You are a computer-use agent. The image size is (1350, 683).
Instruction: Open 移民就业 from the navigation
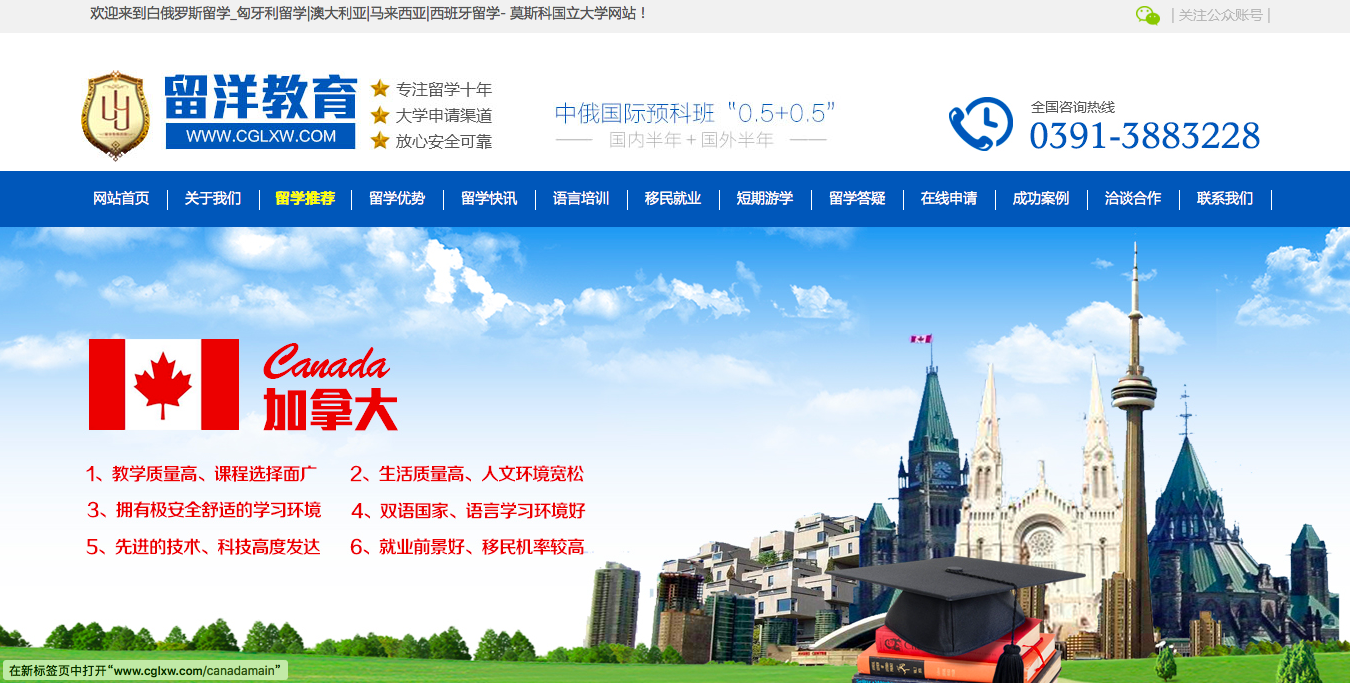point(673,198)
